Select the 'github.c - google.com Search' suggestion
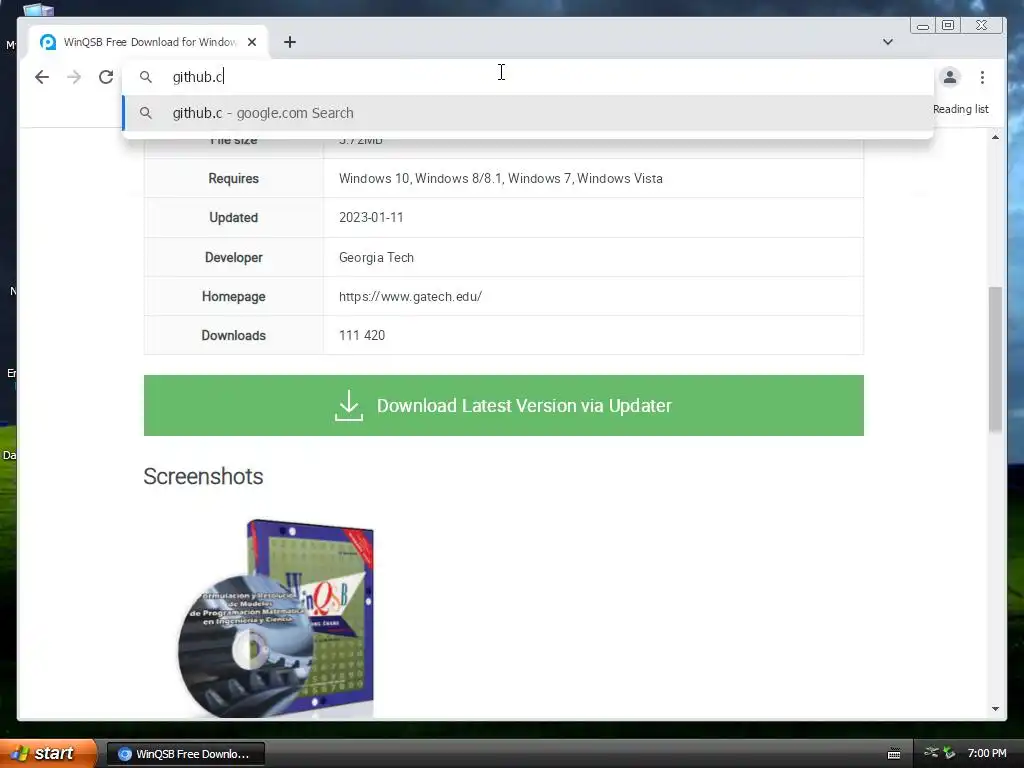Viewport: 1024px width, 768px height. pos(528,113)
